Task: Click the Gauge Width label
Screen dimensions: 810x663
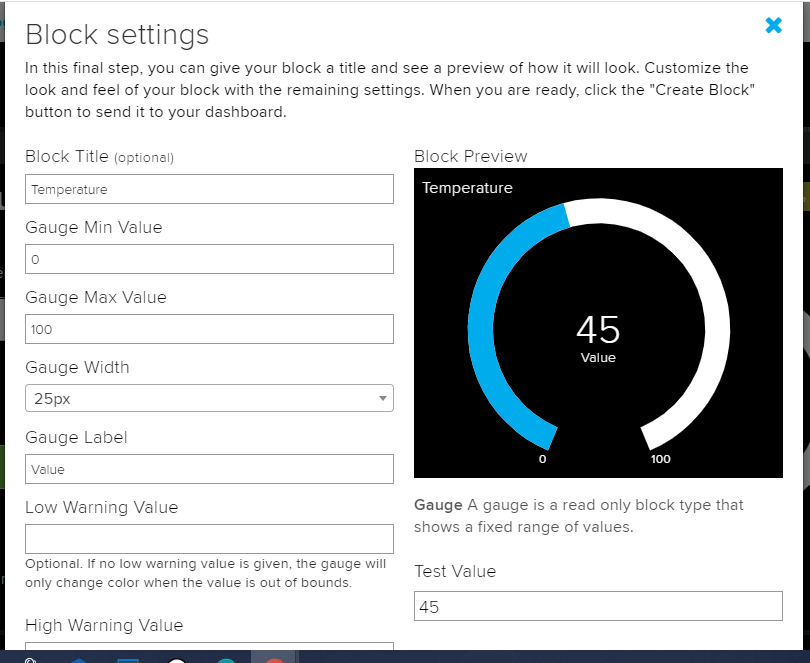Action: pos(77,367)
